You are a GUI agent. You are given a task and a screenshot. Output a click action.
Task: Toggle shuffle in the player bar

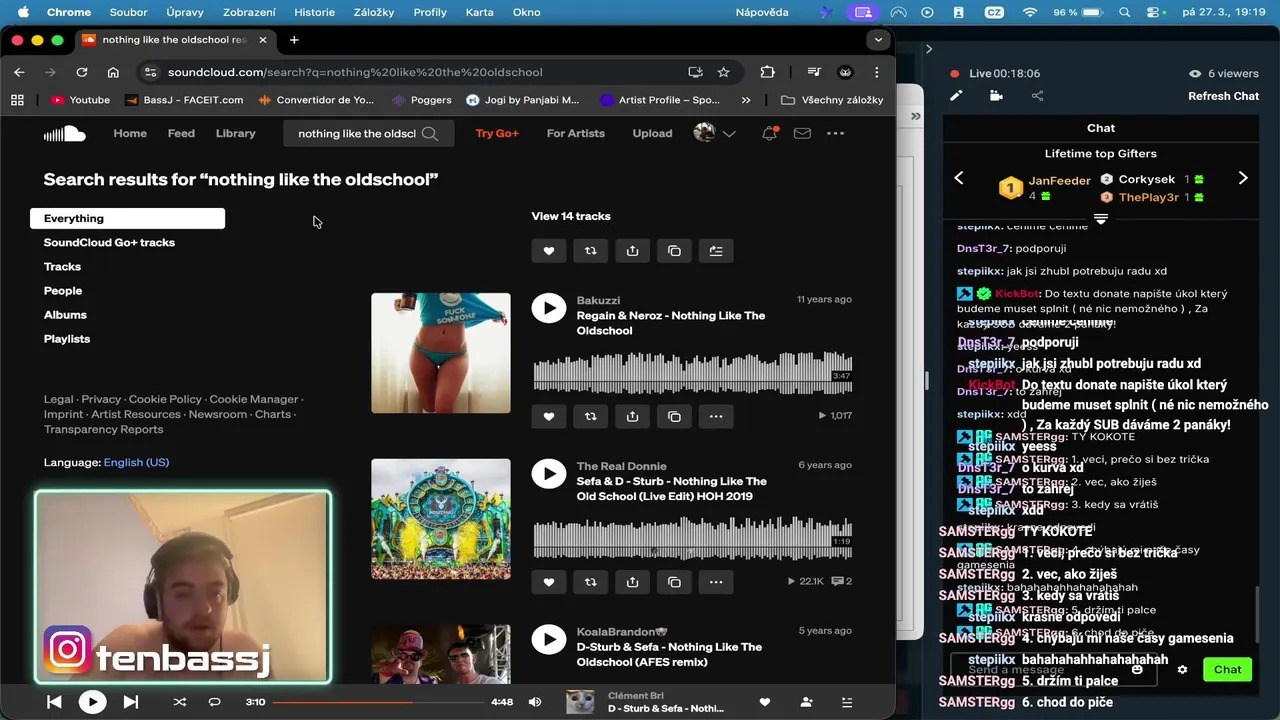(x=180, y=702)
